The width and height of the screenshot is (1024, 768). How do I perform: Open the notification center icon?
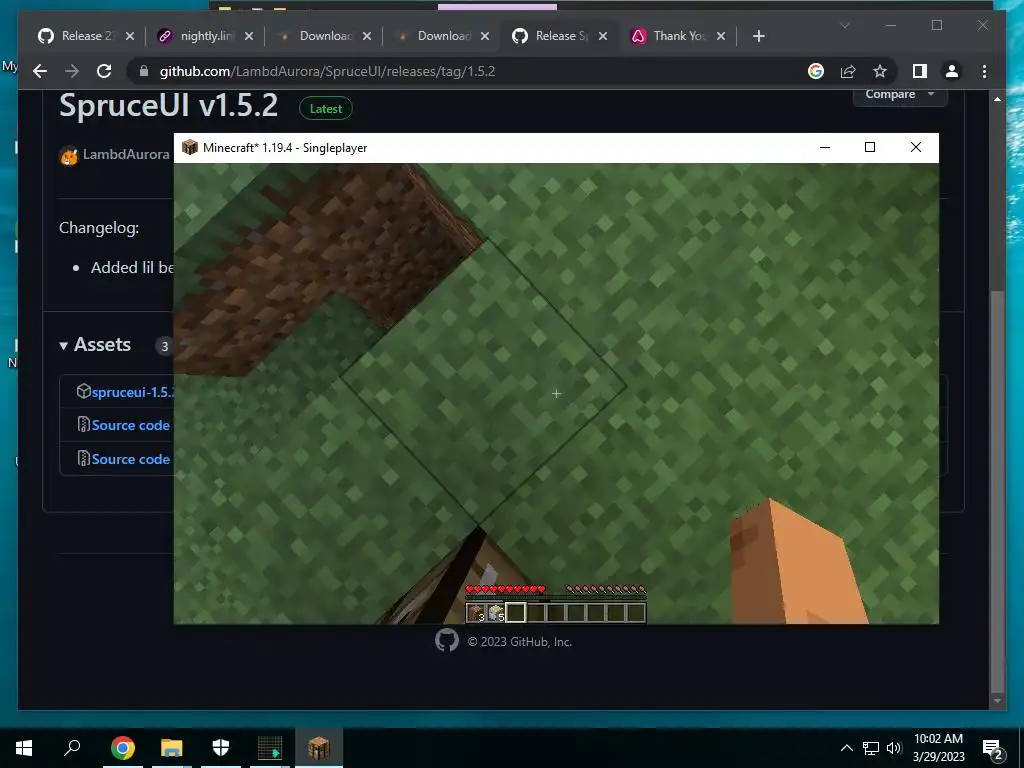click(x=993, y=749)
